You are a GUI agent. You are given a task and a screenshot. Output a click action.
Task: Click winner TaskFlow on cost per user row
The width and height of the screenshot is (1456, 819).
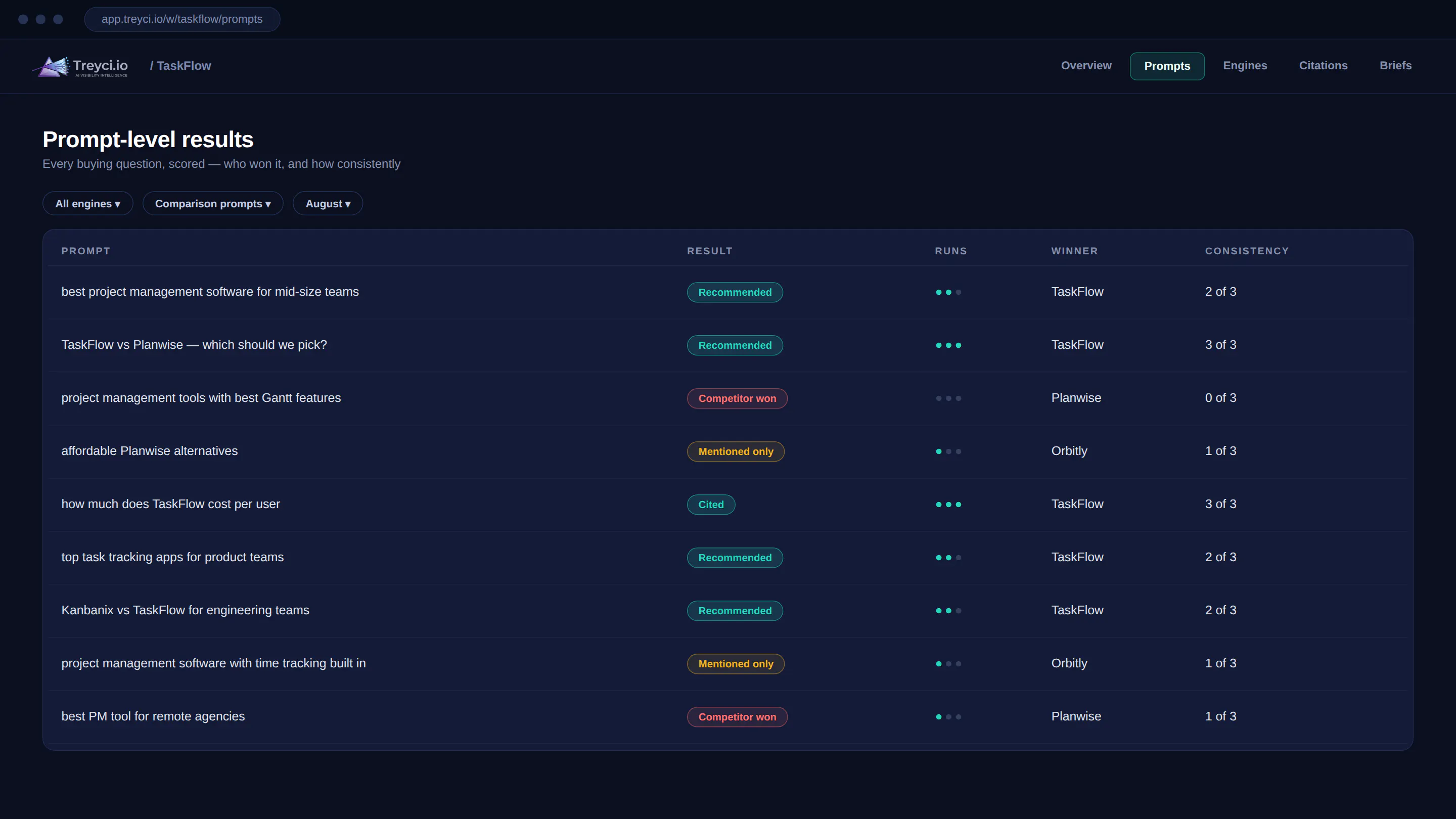tap(1077, 504)
